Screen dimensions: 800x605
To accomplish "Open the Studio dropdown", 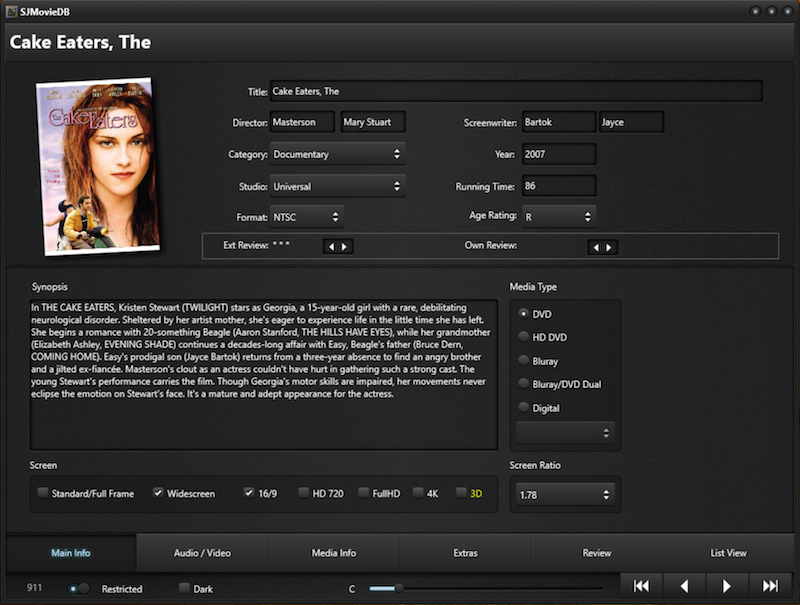I will tap(337, 186).
